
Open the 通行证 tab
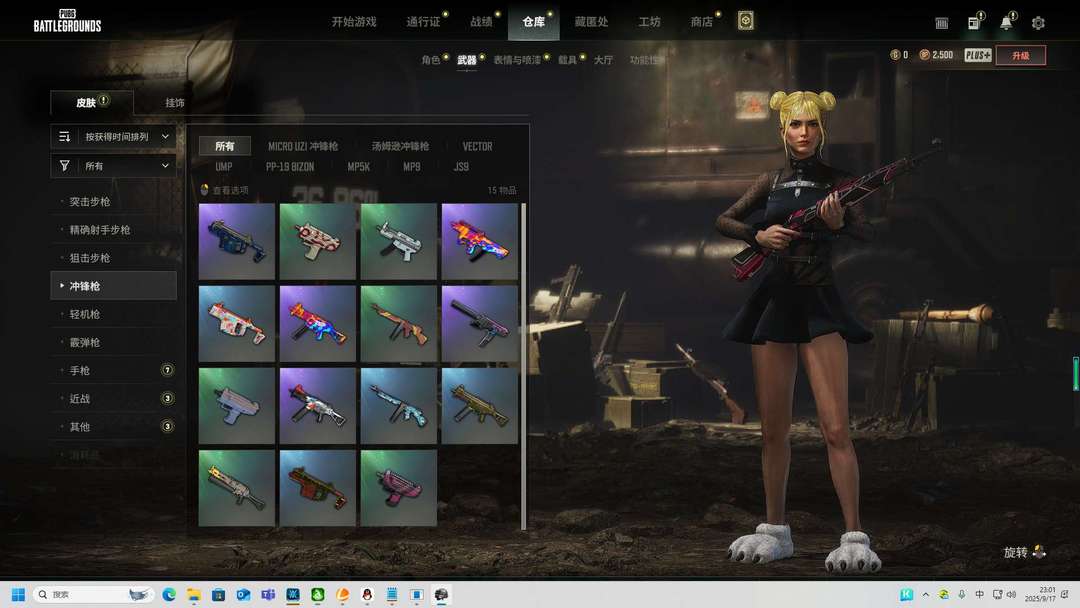[423, 22]
